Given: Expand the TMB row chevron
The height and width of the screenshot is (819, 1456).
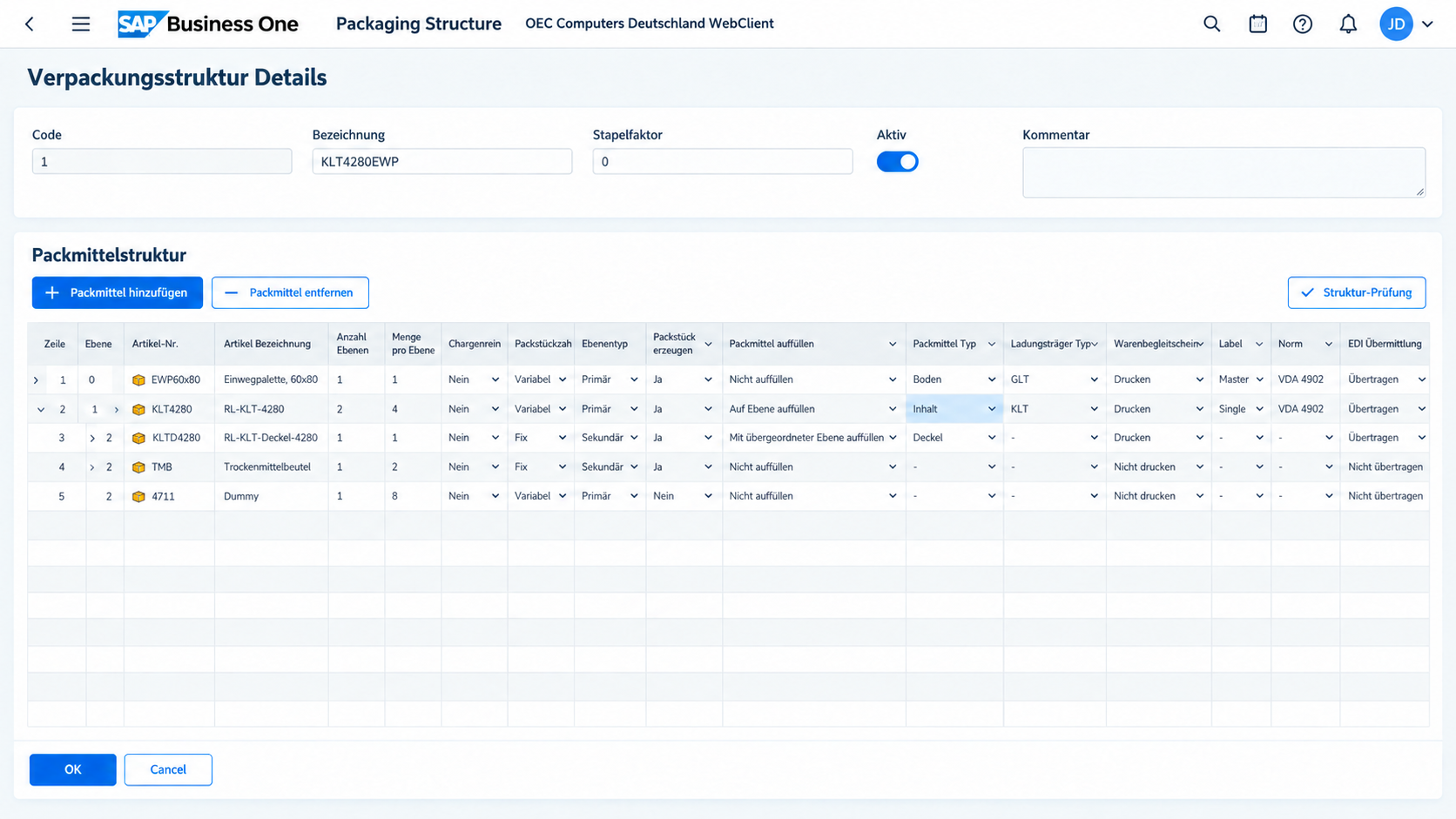Looking at the screenshot, I should pos(92,468).
